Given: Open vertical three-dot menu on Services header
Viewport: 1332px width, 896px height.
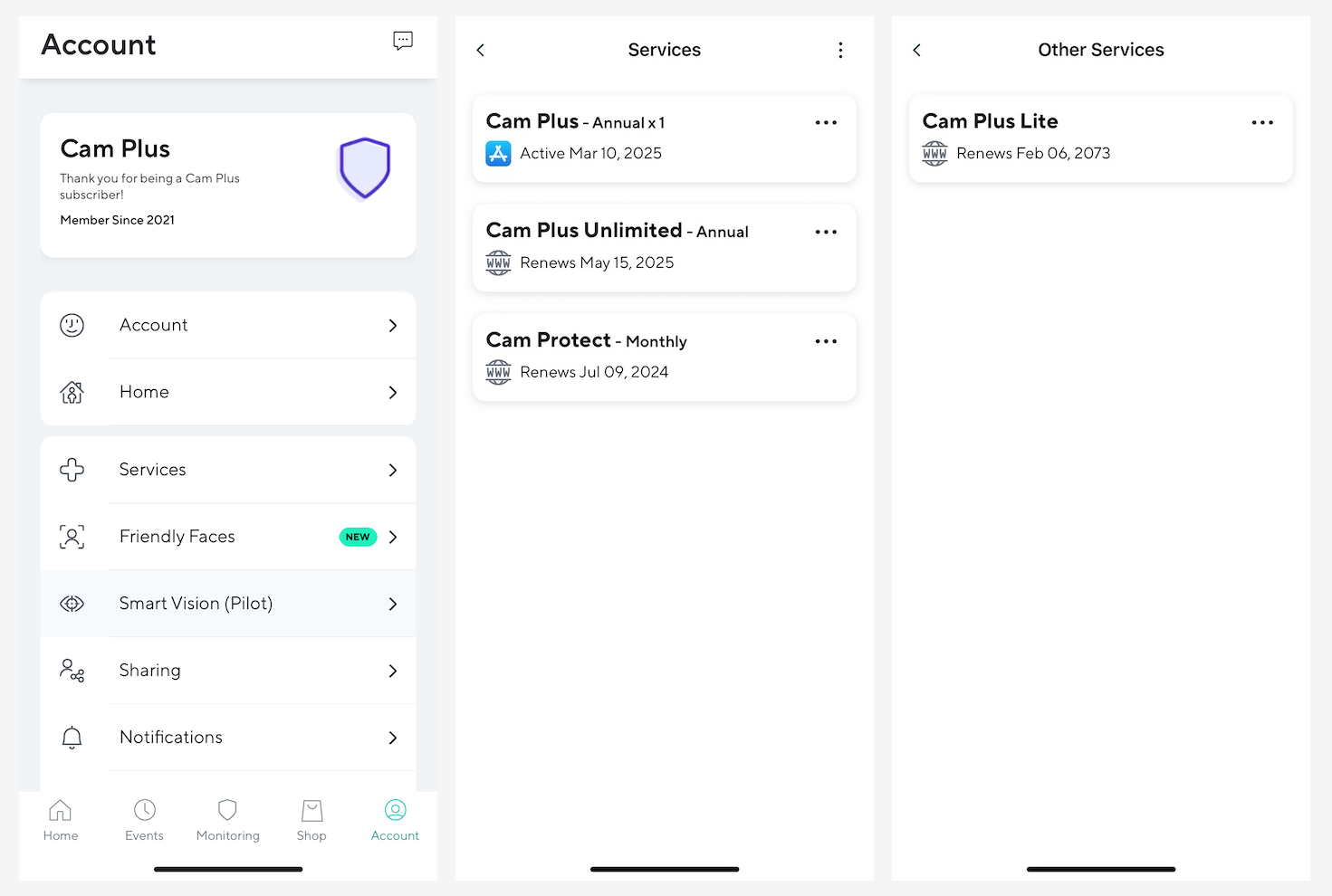Looking at the screenshot, I should pos(840,50).
